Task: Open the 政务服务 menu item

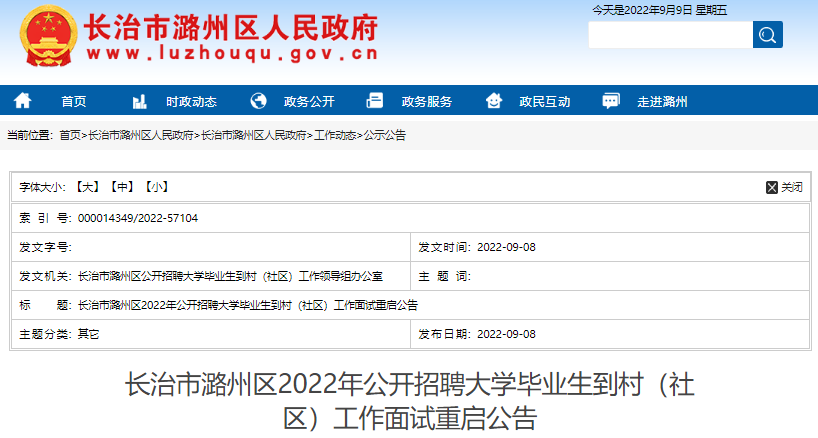Action: coord(427,101)
